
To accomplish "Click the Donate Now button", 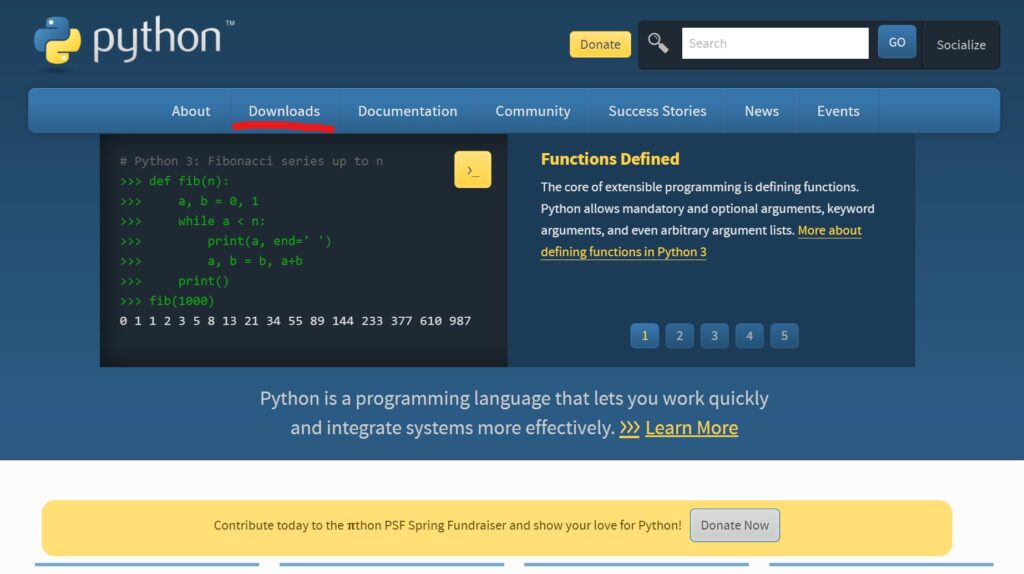I will click(x=735, y=525).
